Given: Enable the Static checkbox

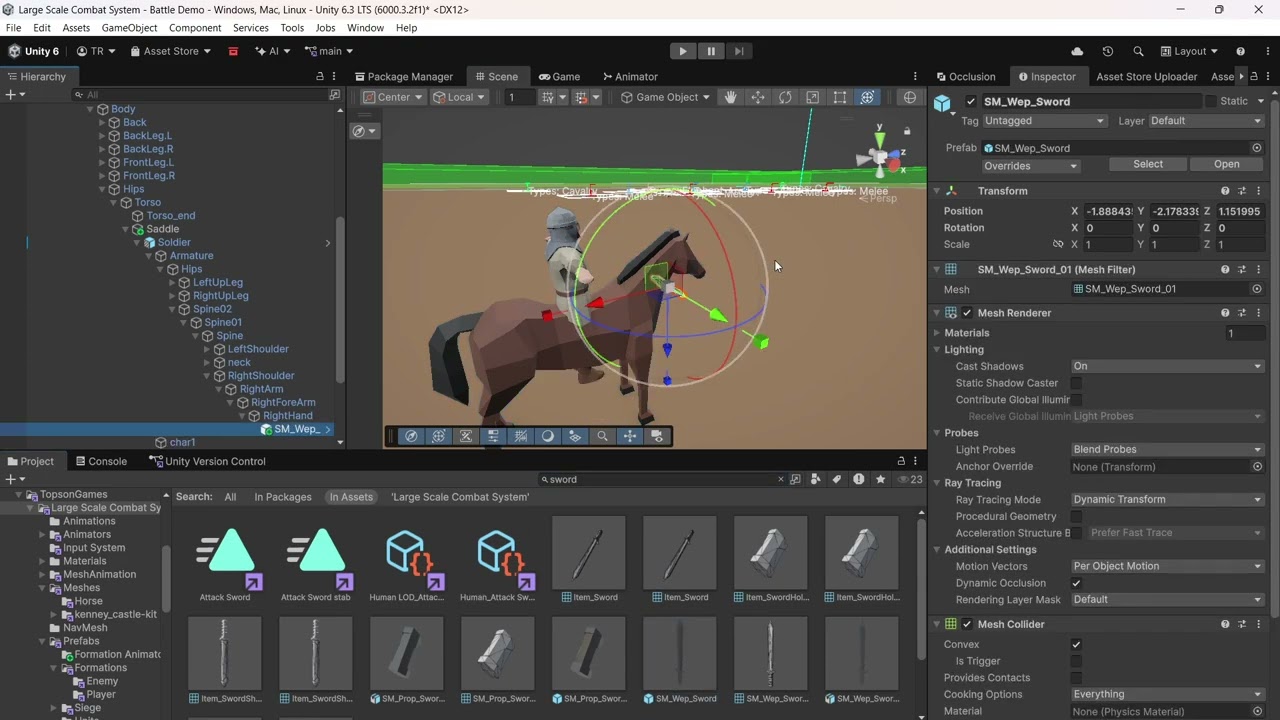Looking at the screenshot, I should click(x=1211, y=101).
